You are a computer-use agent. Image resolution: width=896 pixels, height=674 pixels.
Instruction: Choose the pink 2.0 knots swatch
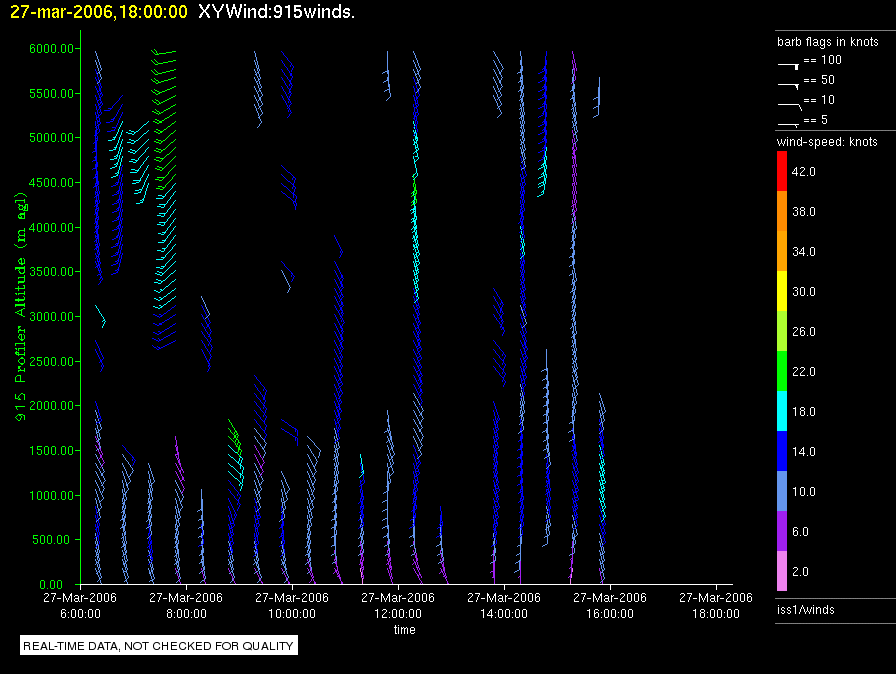pyautogui.click(x=783, y=571)
